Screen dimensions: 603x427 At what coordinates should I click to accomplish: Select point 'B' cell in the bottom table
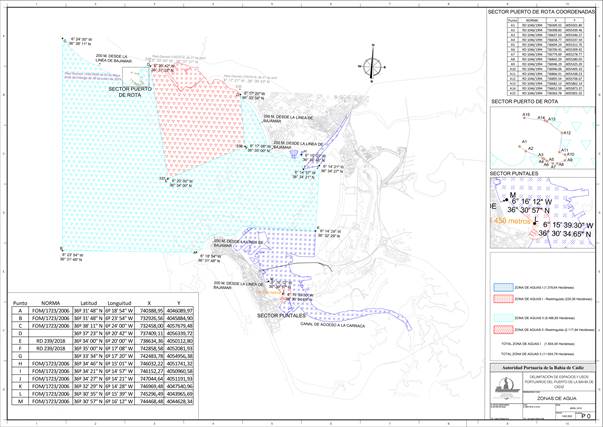[x=20, y=319]
